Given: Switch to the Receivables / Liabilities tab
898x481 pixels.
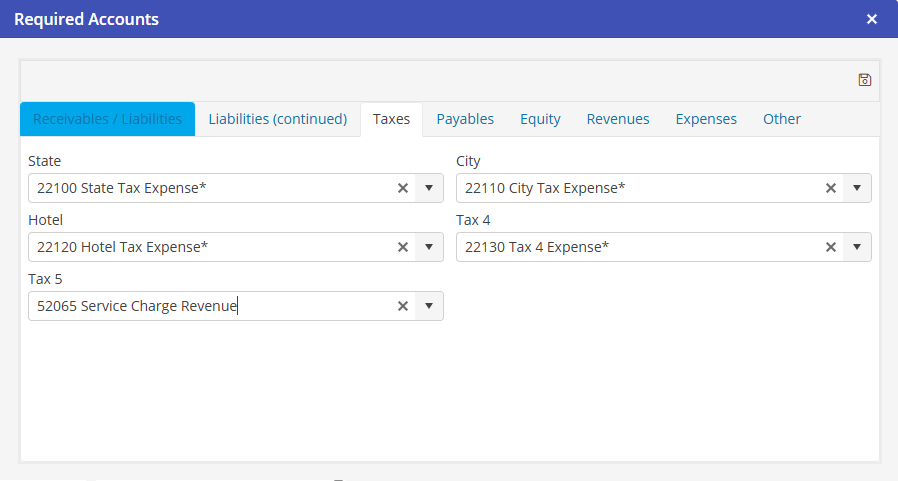Looking at the screenshot, I should click(x=108, y=119).
